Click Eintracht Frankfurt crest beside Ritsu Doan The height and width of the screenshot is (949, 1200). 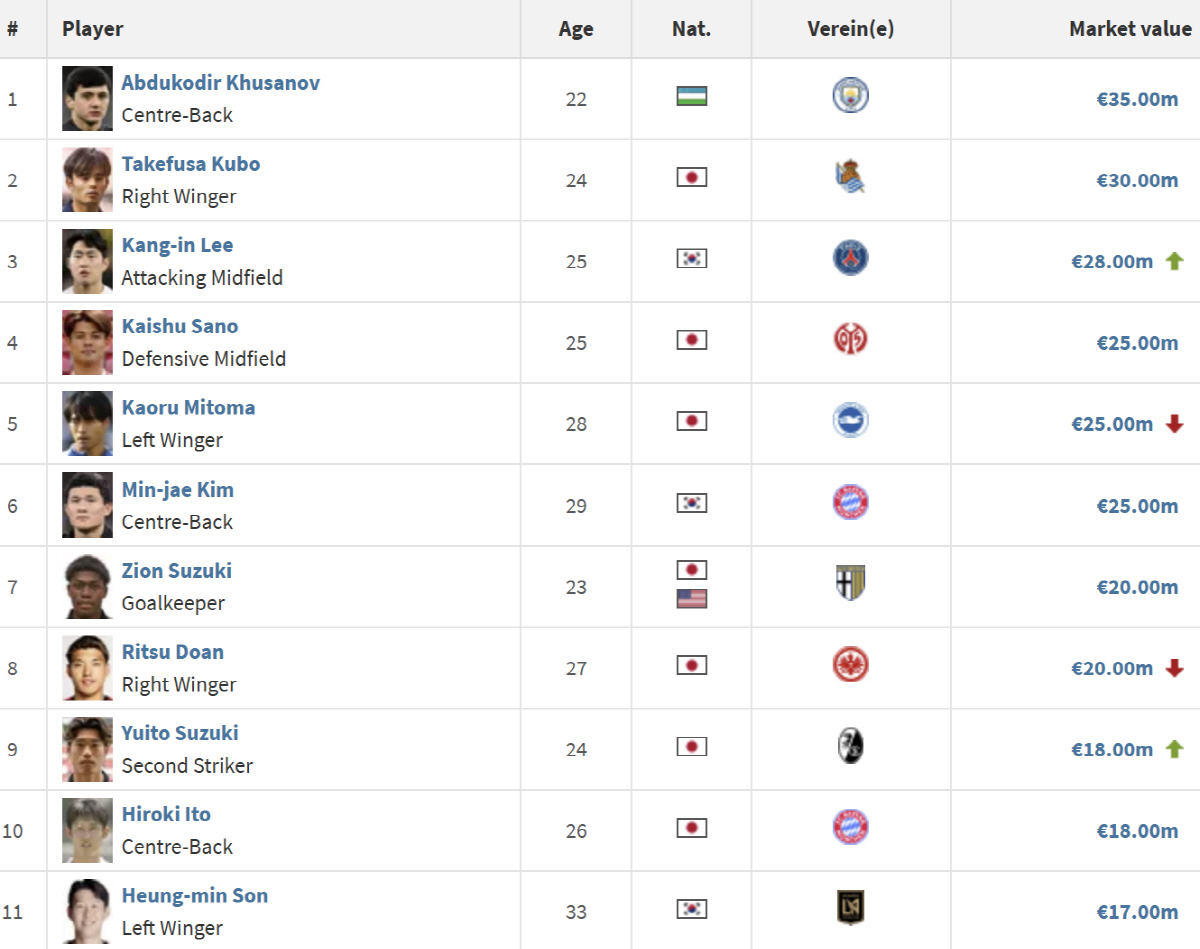850,665
